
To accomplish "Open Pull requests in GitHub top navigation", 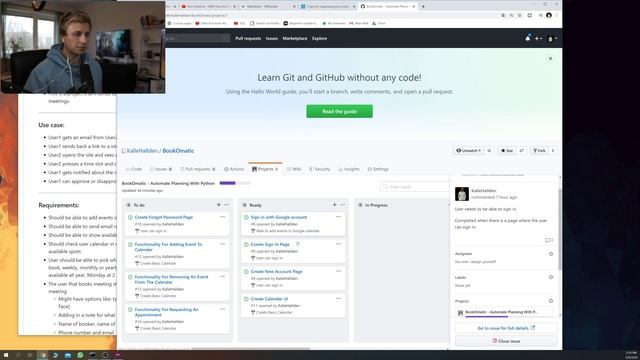I will tap(248, 38).
